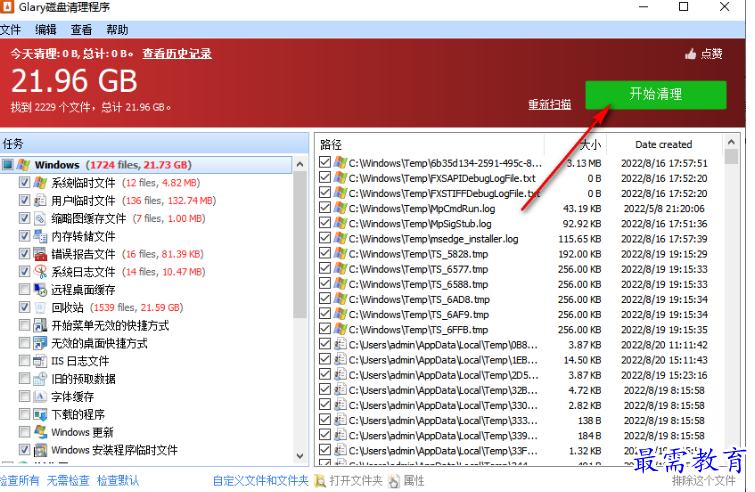The image size is (755, 492).
Task: Click the 缩略图缓存文件 icon
Action: (40, 218)
